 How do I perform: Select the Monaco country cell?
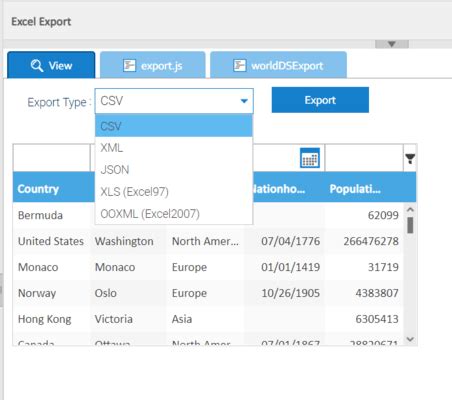[52, 267]
